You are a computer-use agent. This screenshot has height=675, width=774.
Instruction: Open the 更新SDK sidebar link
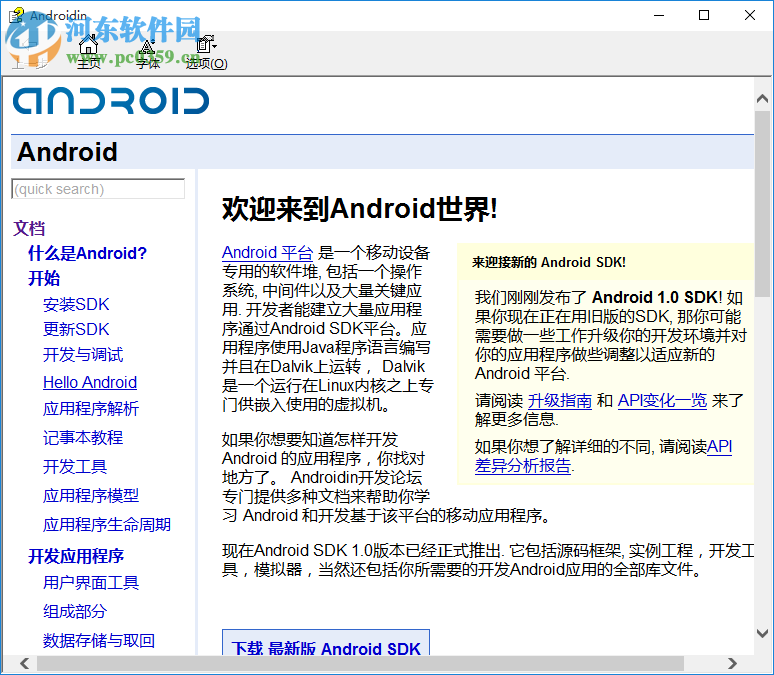click(x=76, y=329)
